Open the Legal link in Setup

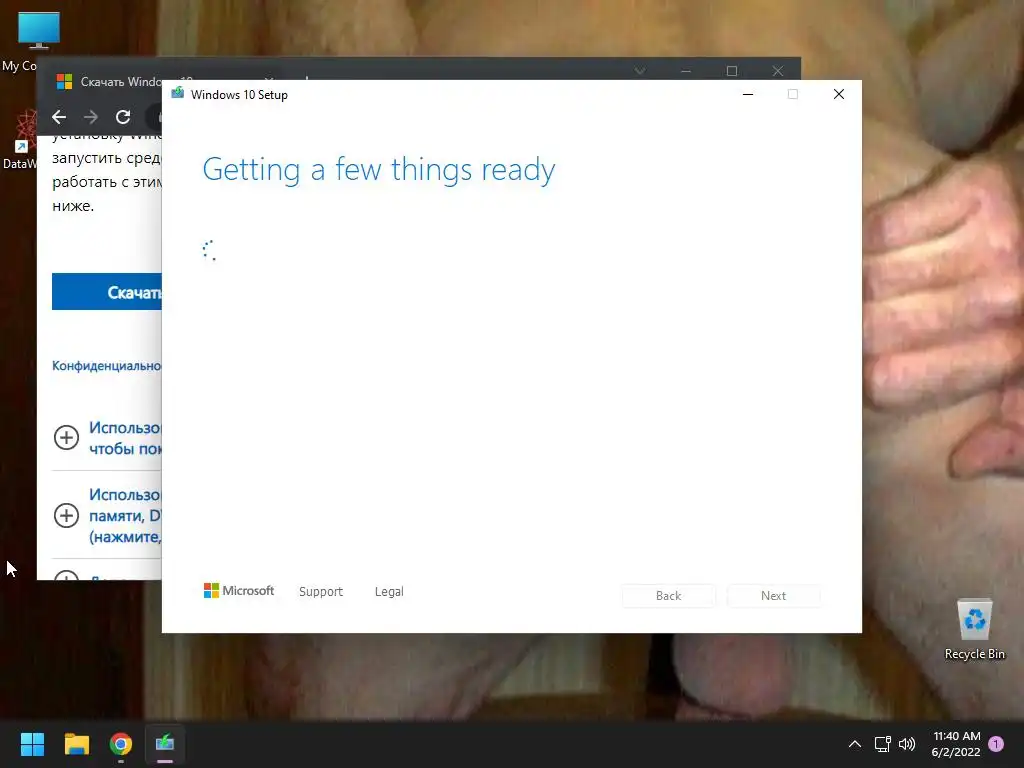(x=389, y=592)
